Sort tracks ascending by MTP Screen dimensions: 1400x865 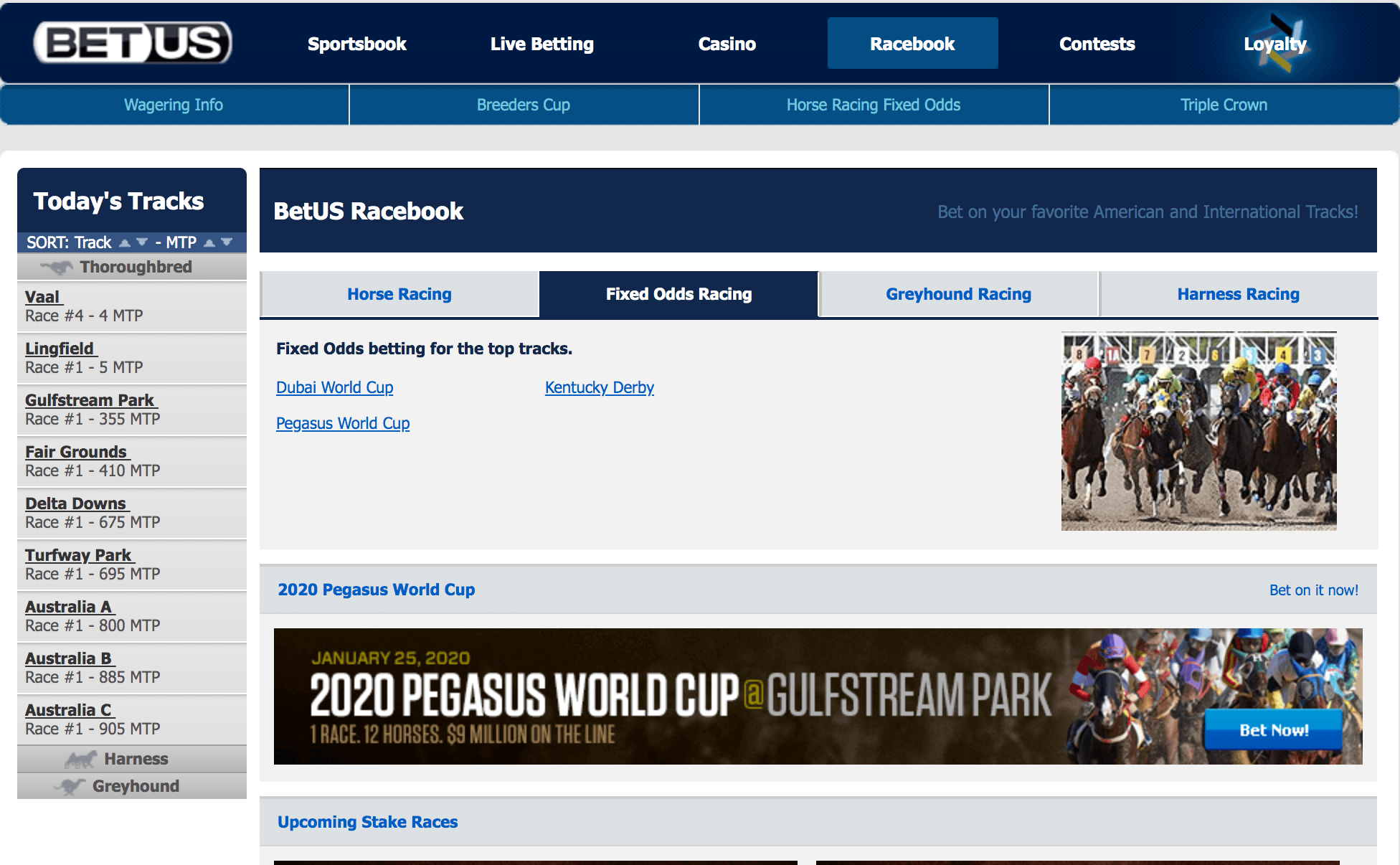pos(210,242)
